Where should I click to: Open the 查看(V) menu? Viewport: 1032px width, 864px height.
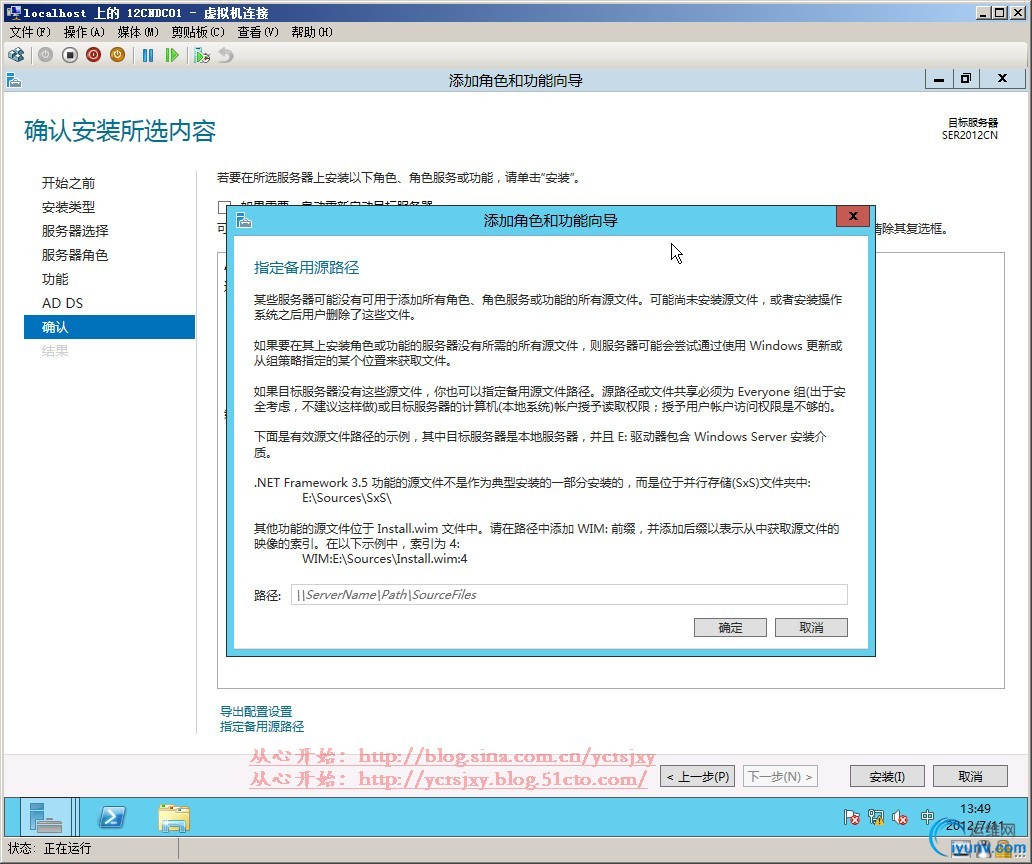257,32
